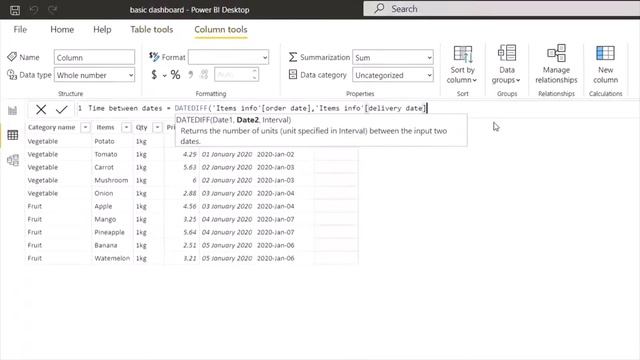
Task: Open Data groups tool
Action: (507, 64)
